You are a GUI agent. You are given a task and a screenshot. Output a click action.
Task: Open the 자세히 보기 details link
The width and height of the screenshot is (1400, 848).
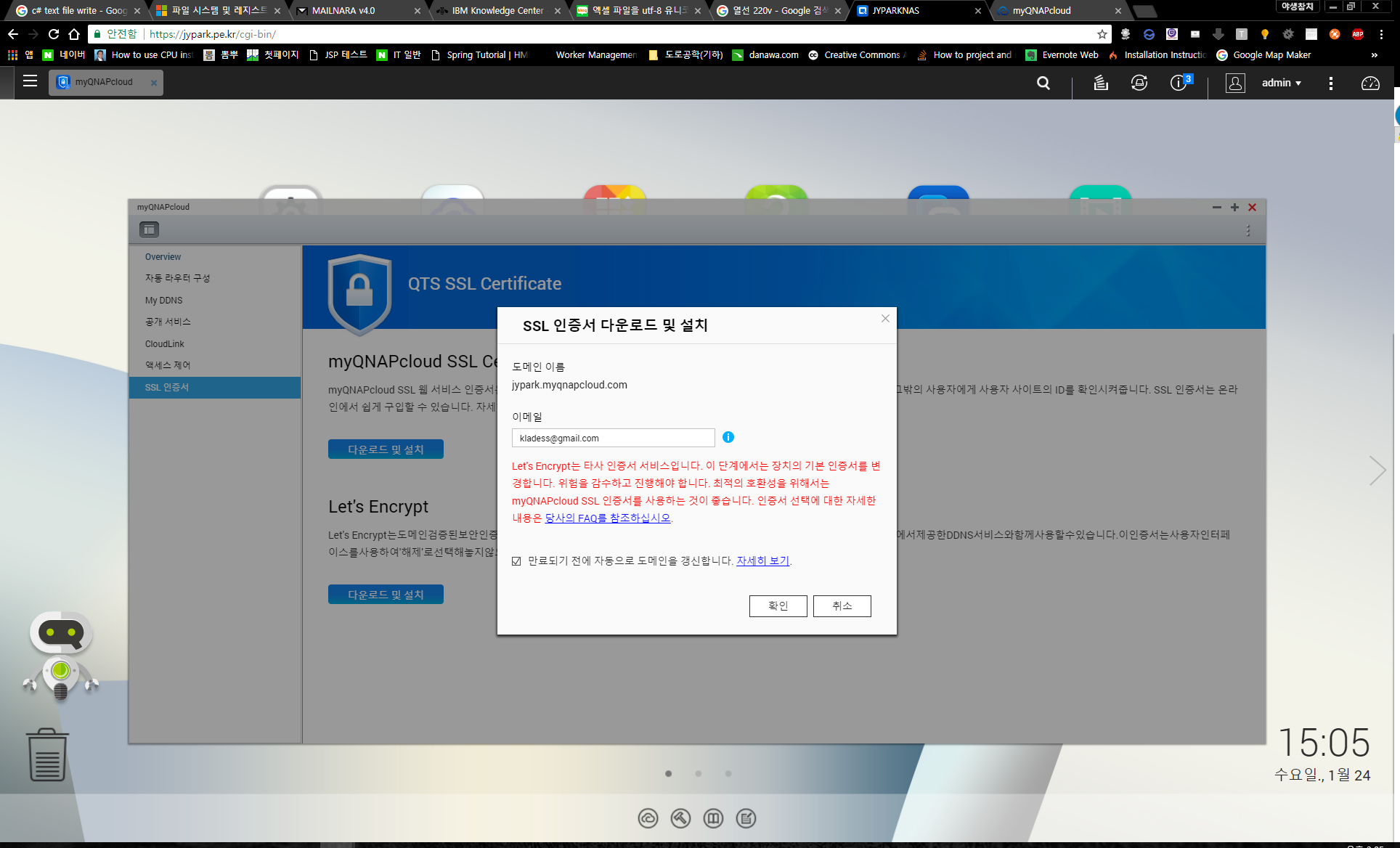[x=762, y=560]
